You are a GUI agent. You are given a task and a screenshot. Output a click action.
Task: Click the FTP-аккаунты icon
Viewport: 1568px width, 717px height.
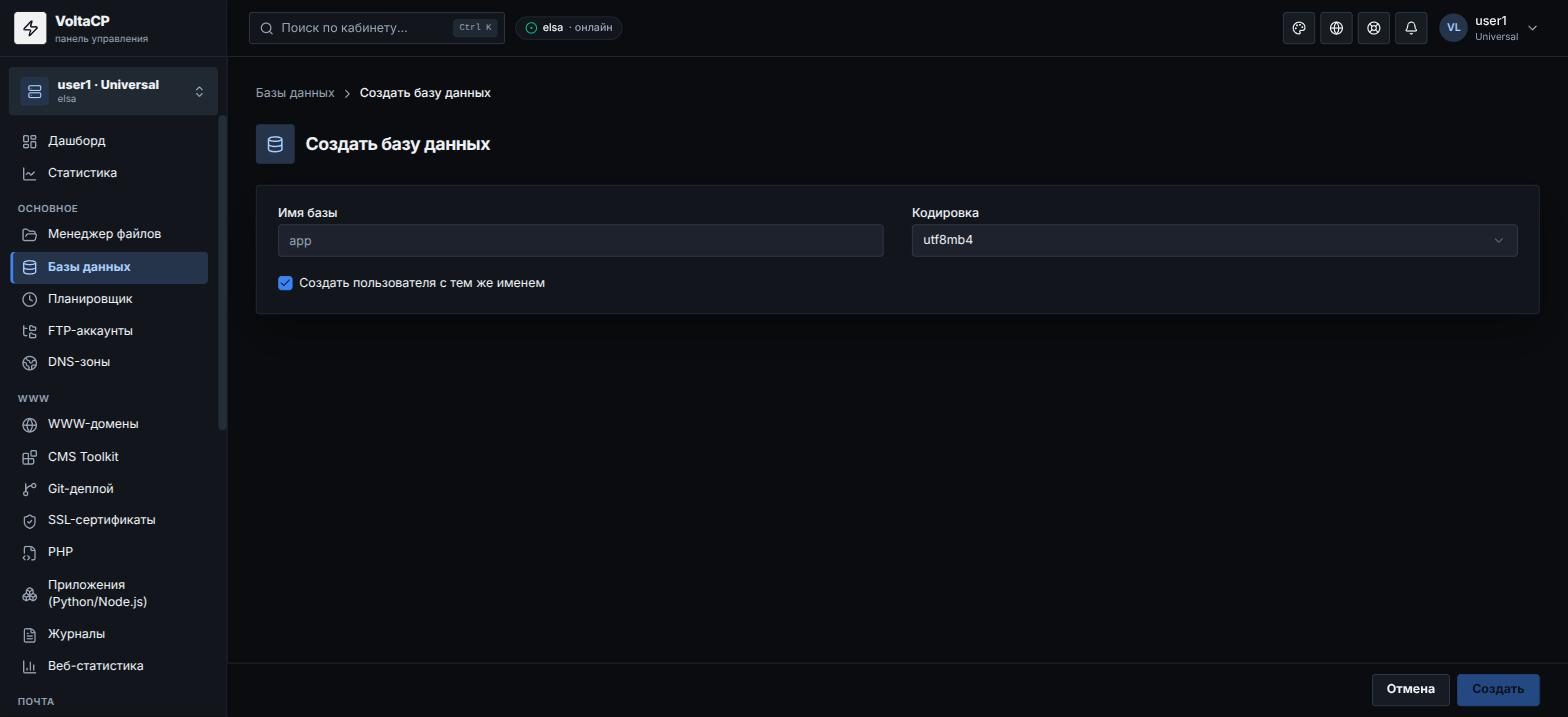tap(30, 331)
